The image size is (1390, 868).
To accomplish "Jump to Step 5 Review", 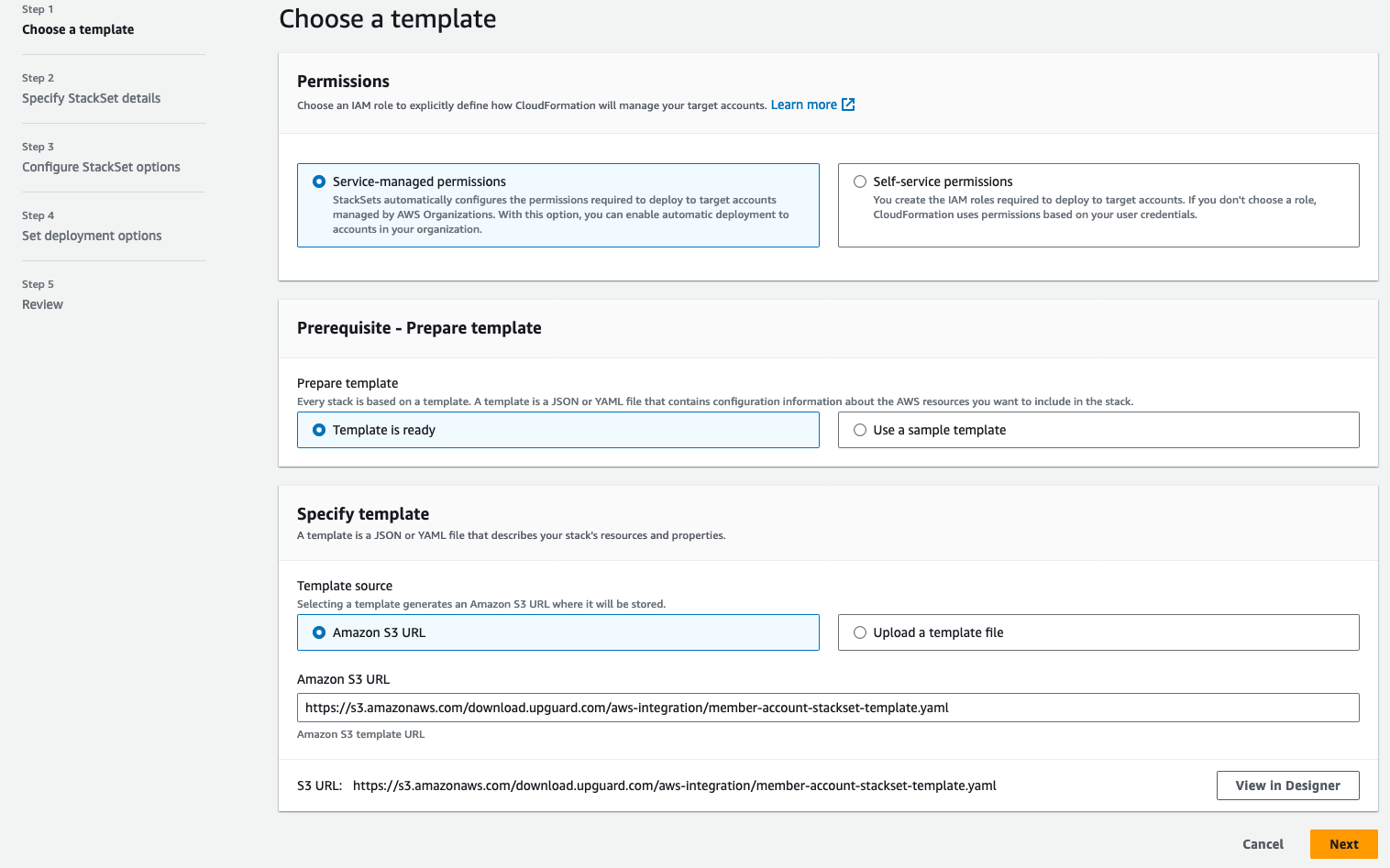I will pos(42,304).
